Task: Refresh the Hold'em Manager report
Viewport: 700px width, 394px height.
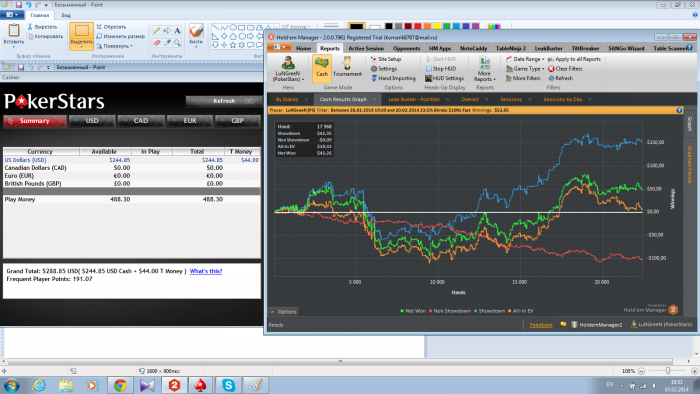Action: [560, 78]
